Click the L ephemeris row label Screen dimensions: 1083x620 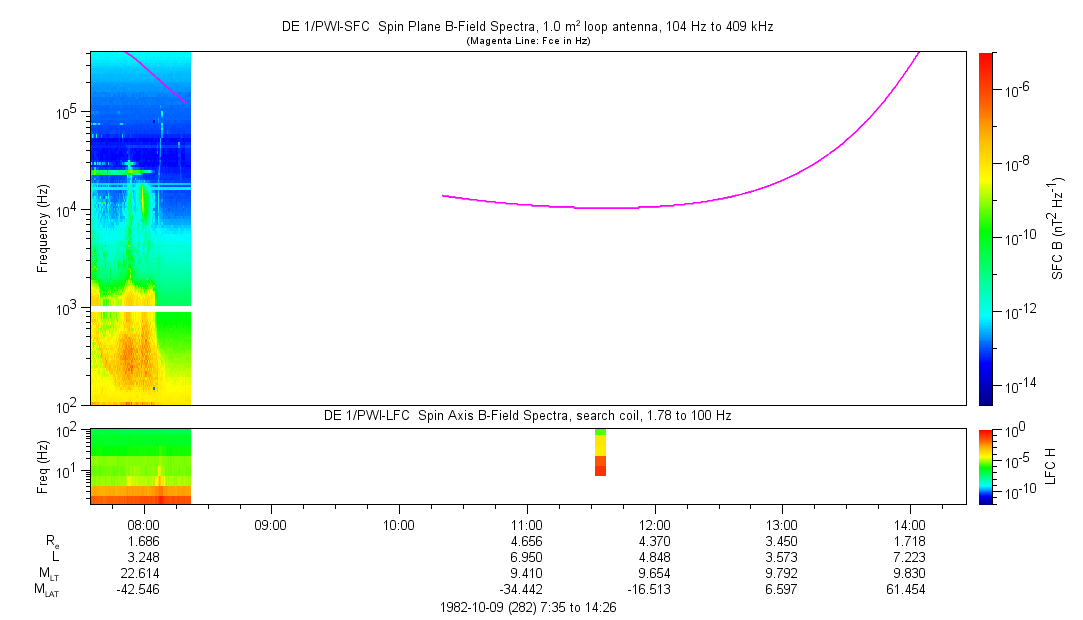(55, 557)
